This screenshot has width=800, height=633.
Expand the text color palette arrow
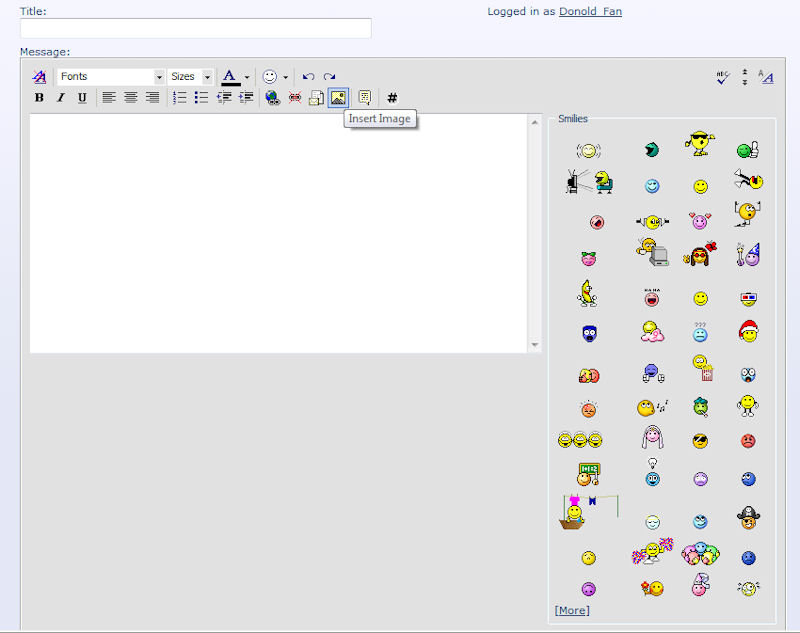(x=247, y=77)
